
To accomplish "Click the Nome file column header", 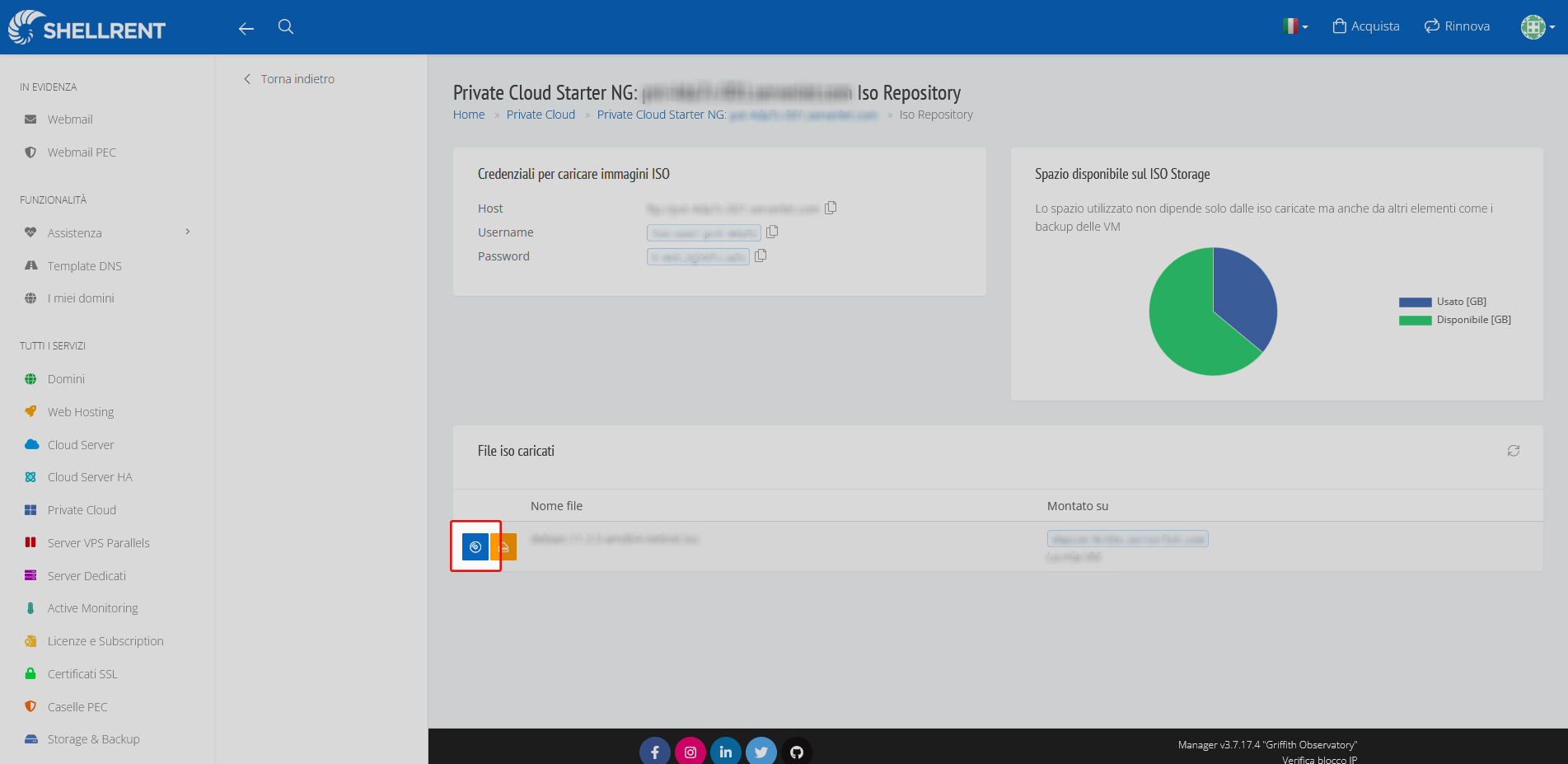I will click(x=556, y=506).
